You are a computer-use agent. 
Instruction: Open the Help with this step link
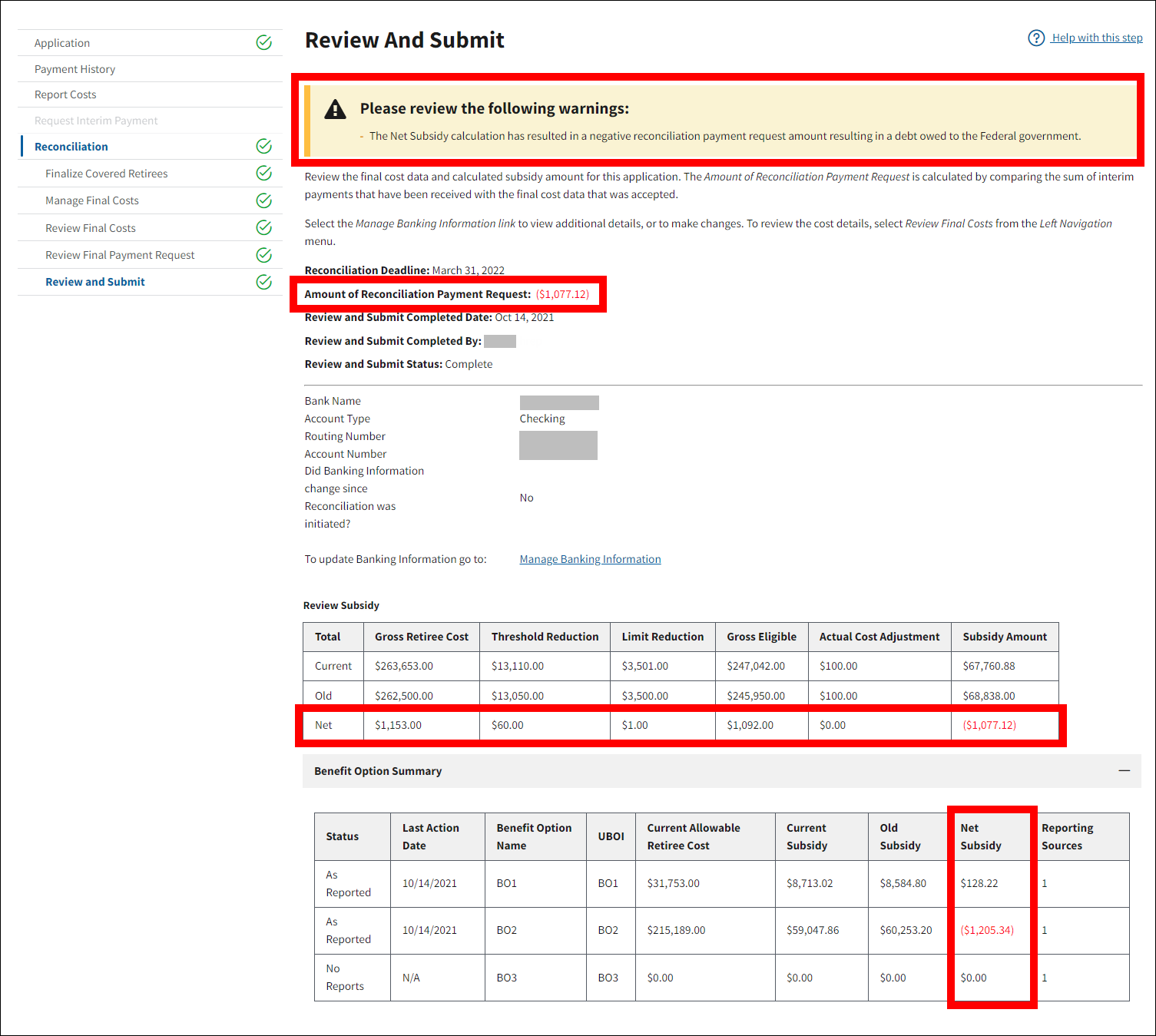(x=1097, y=38)
